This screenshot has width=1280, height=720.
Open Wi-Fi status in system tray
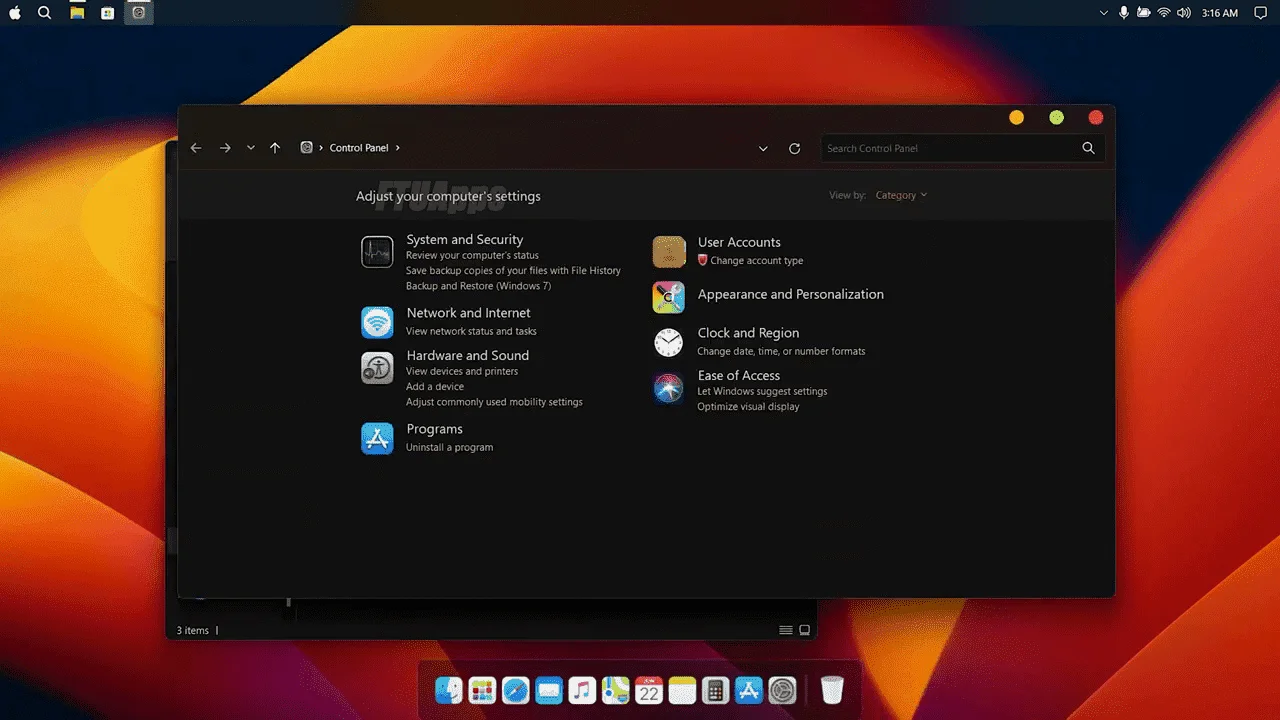[x=1164, y=13]
